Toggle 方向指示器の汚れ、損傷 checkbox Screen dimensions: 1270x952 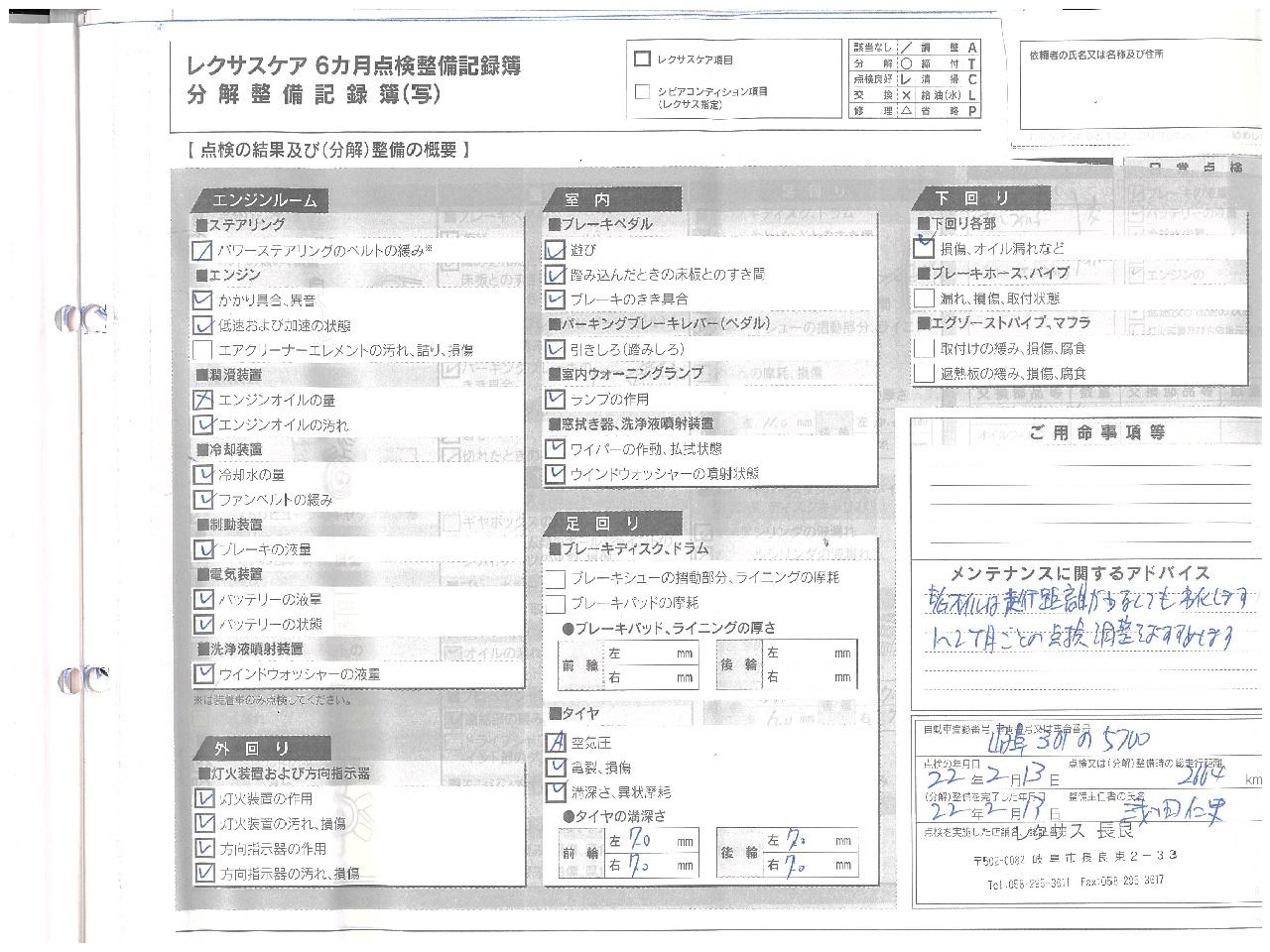(203, 873)
